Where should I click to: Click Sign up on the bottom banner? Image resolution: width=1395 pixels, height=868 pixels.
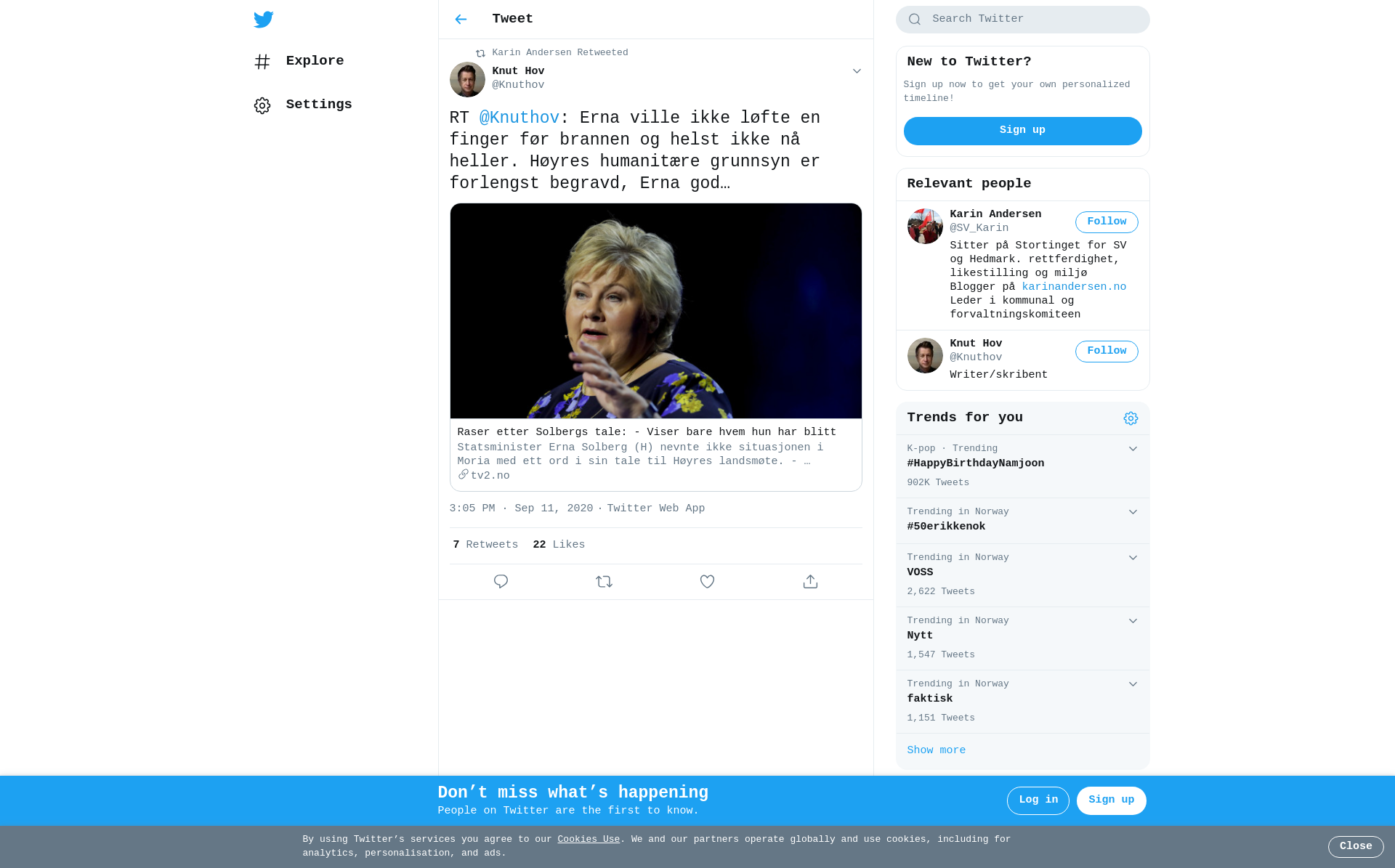click(x=1111, y=800)
